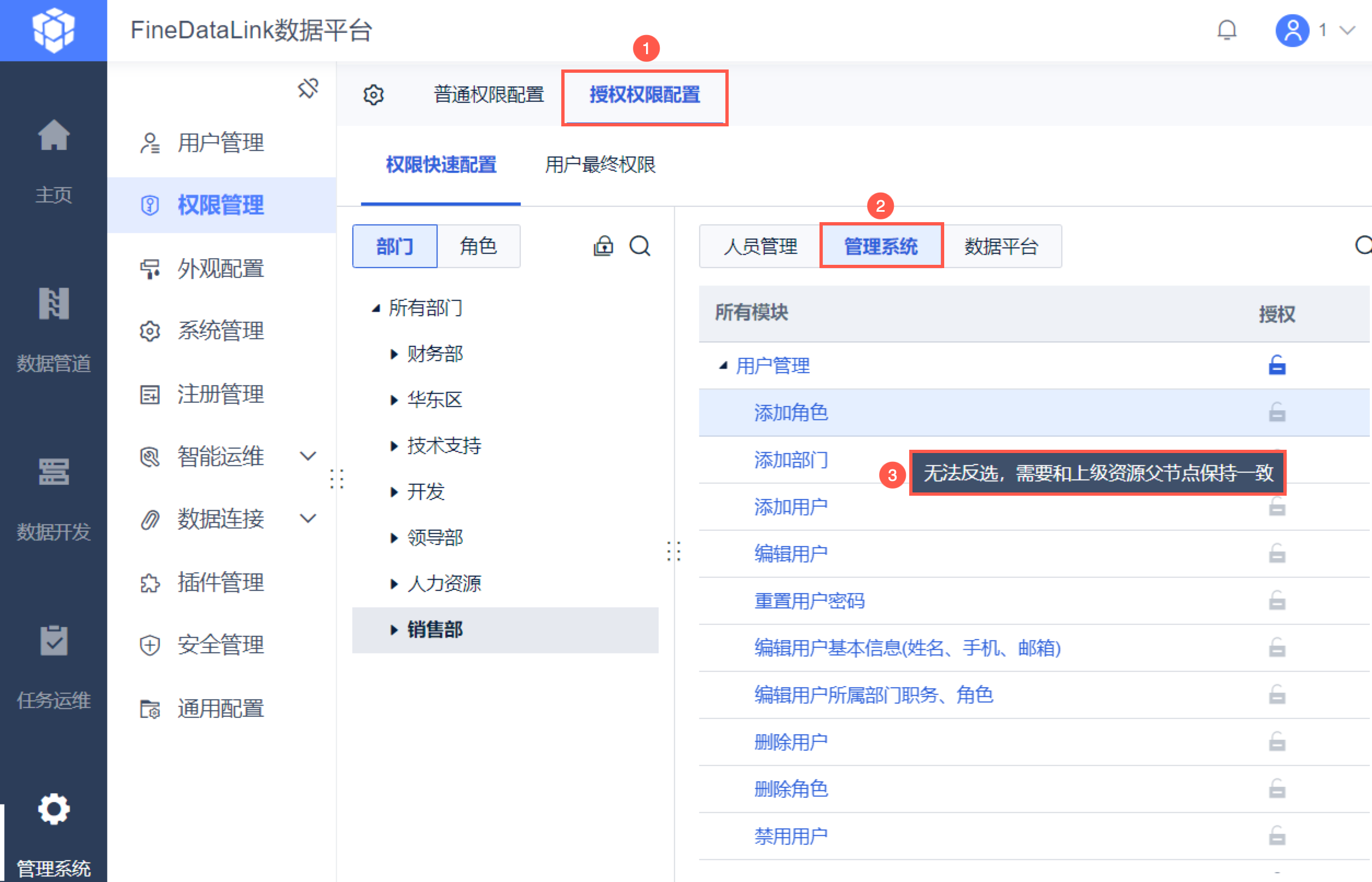Click the gear icon beside 普通权限配置
Image resolution: width=1372 pixels, height=882 pixels.
pos(373,95)
